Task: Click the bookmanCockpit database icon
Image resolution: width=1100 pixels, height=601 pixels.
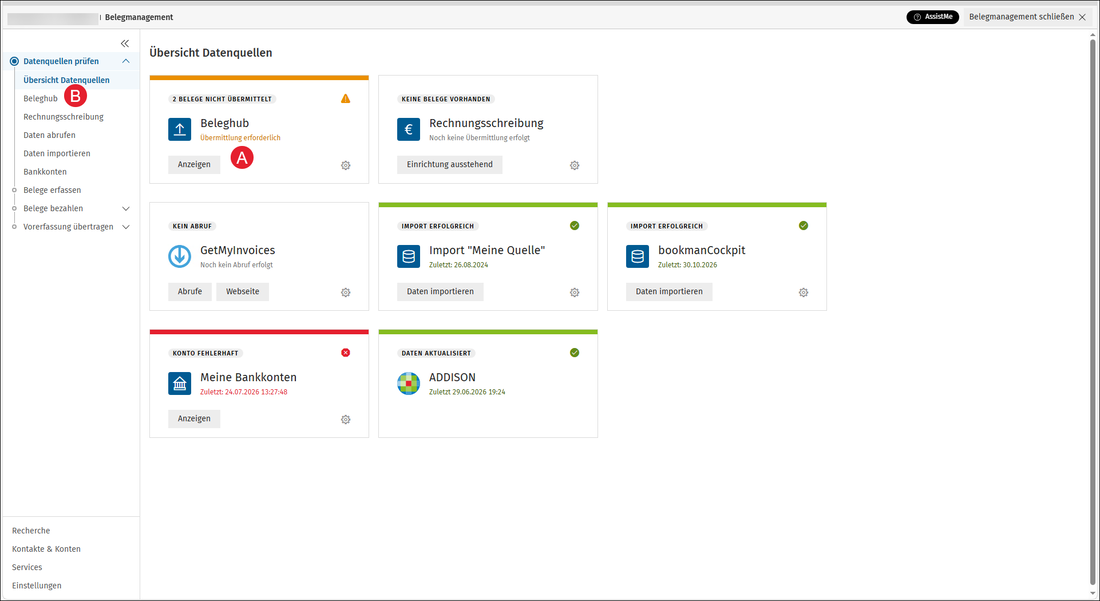Action: 637,256
